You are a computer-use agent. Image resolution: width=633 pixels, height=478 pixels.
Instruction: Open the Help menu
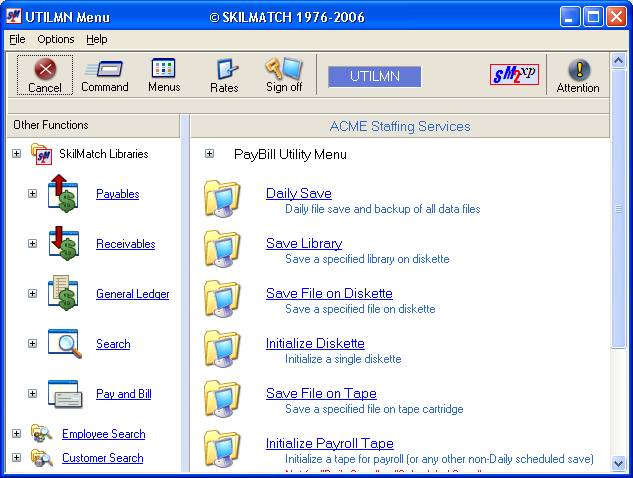[x=96, y=39]
